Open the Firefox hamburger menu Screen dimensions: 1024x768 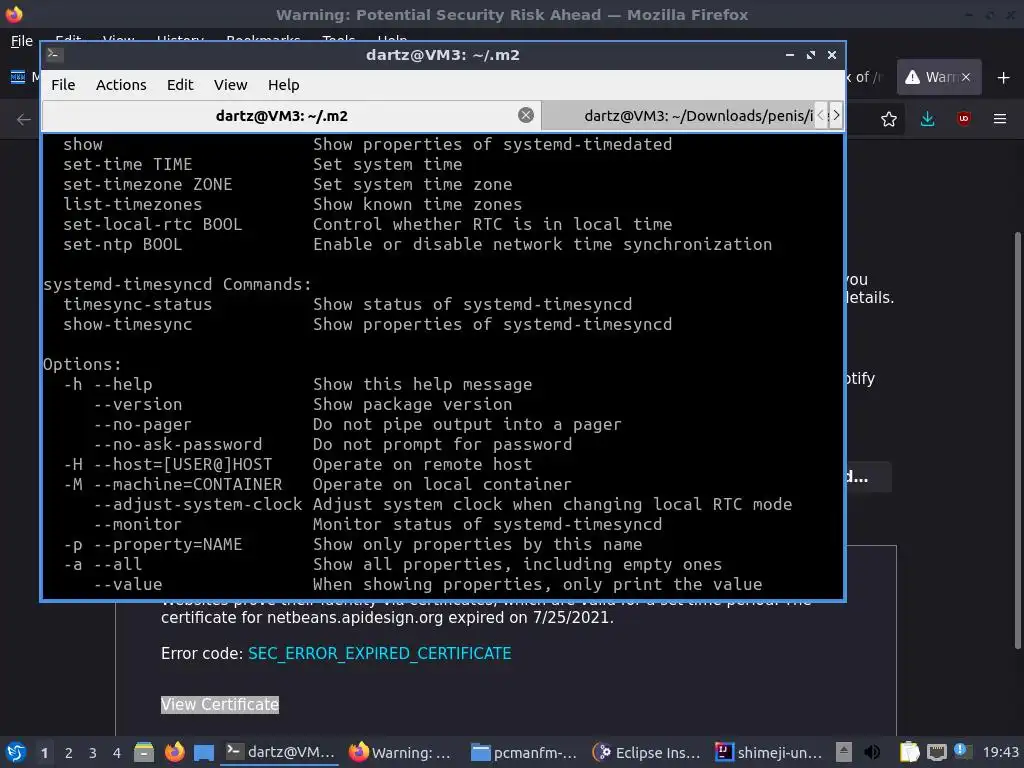tap(1000, 119)
